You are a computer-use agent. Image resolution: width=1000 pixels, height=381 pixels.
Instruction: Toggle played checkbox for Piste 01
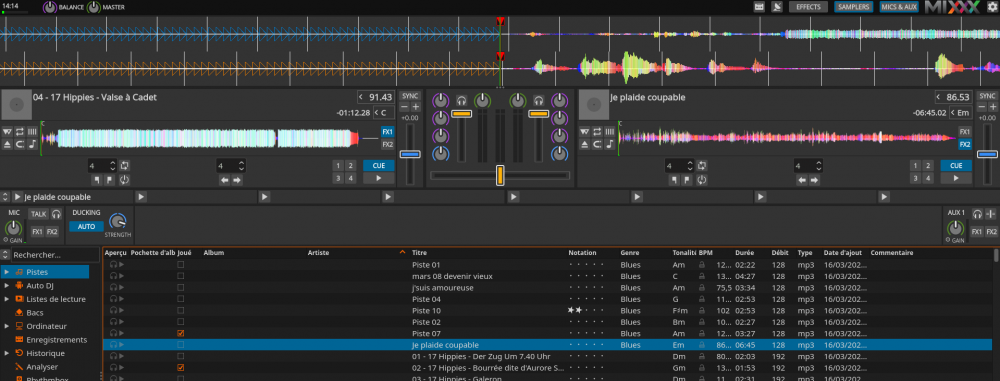180,264
